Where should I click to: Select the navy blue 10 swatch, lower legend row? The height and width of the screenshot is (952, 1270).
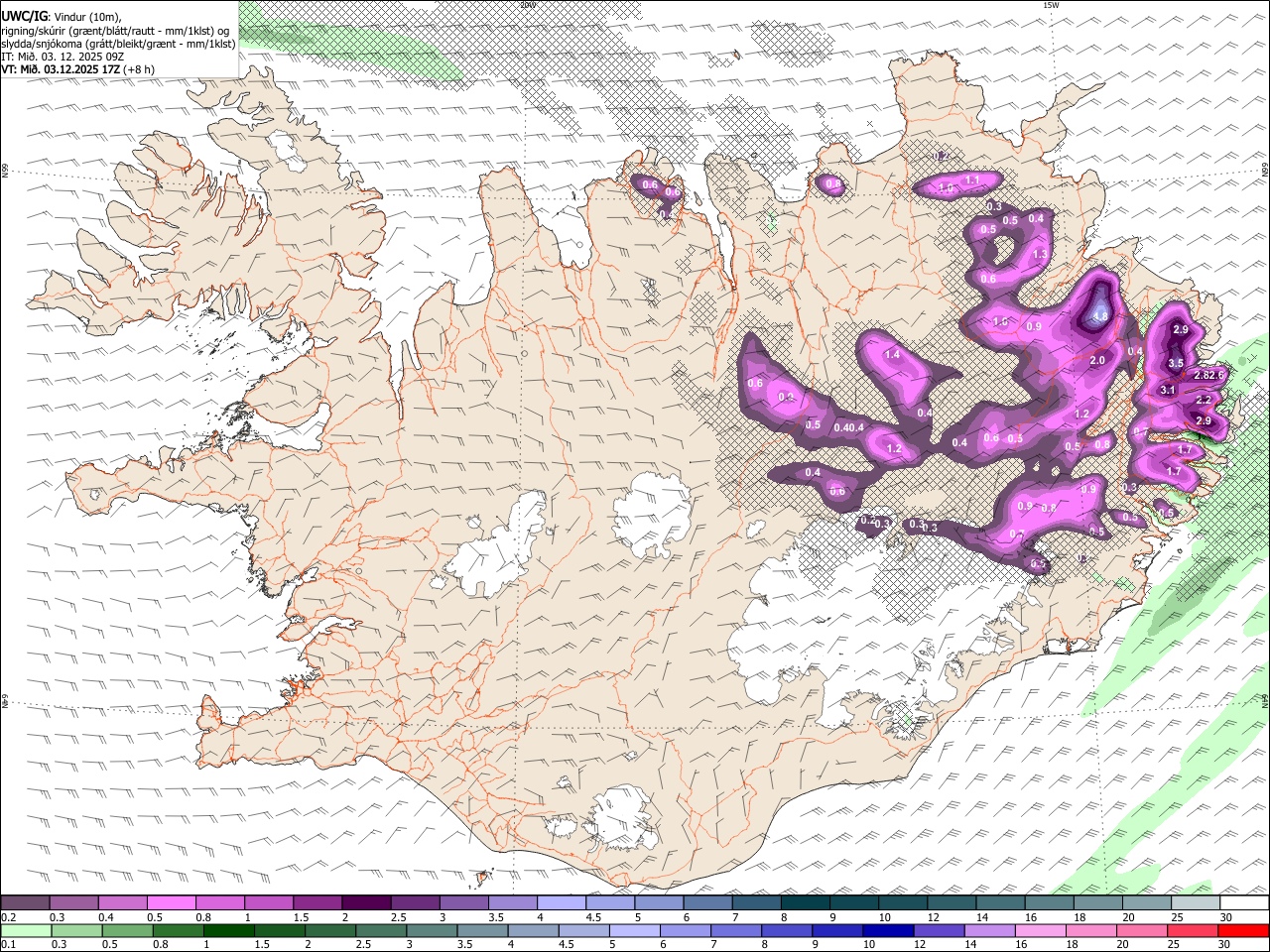click(886, 930)
